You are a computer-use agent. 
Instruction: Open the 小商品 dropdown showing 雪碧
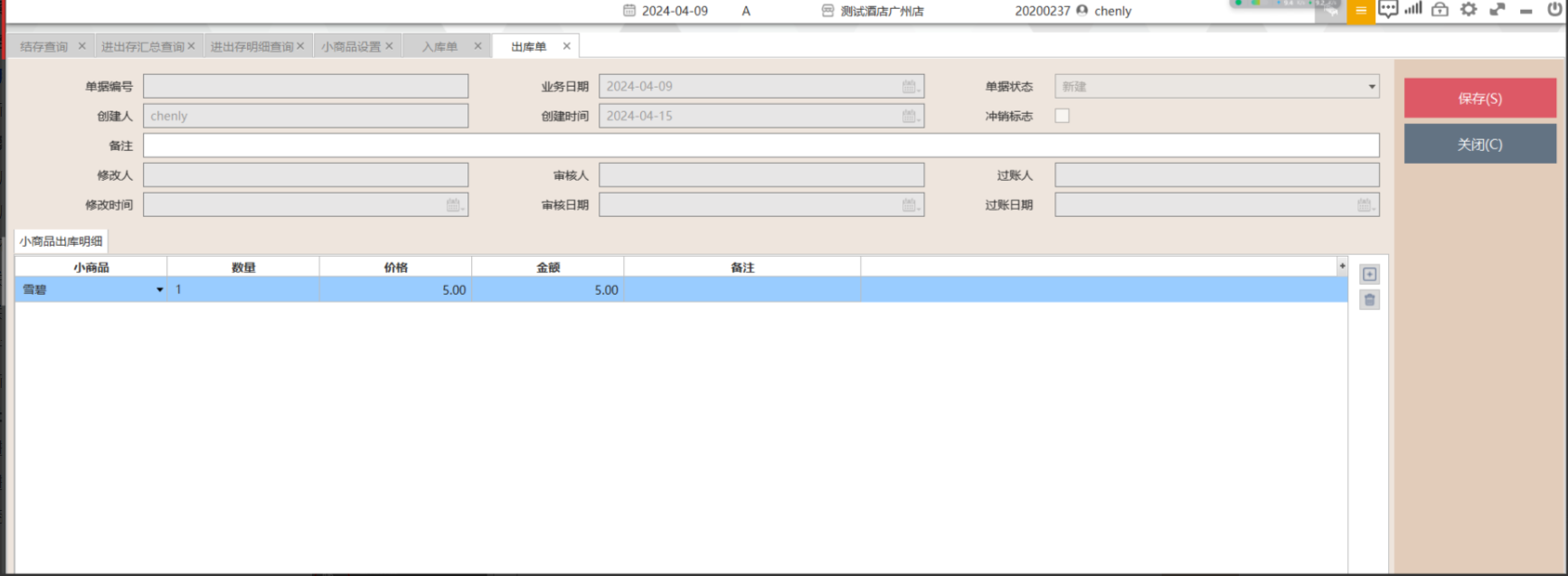[x=160, y=290]
